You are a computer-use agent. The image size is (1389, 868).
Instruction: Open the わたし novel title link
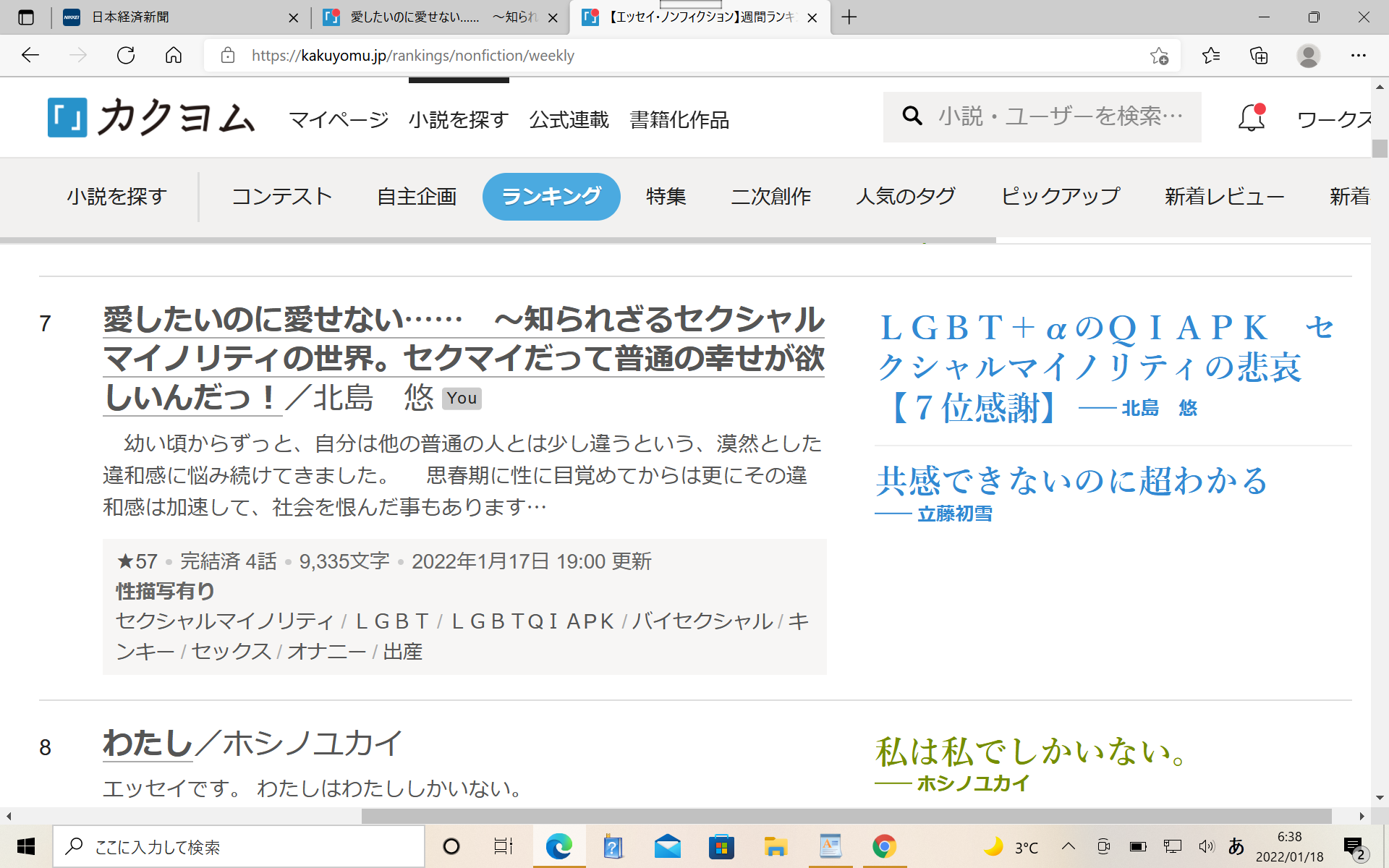(148, 744)
